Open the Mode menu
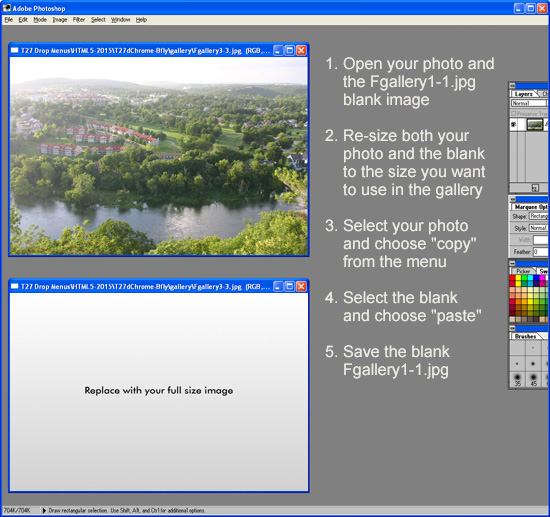Screen dimensions: 550x517 pos(40,20)
